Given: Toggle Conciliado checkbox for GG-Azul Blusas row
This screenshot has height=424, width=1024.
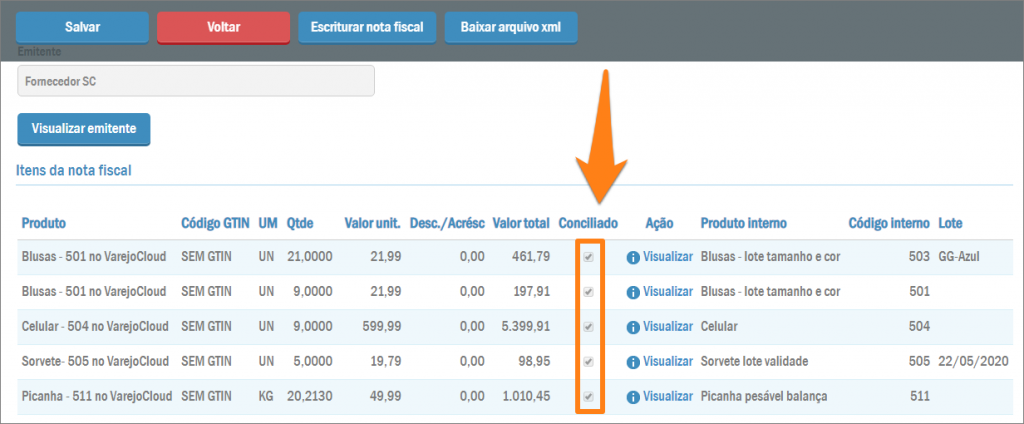Looking at the screenshot, I should (589, 257).
